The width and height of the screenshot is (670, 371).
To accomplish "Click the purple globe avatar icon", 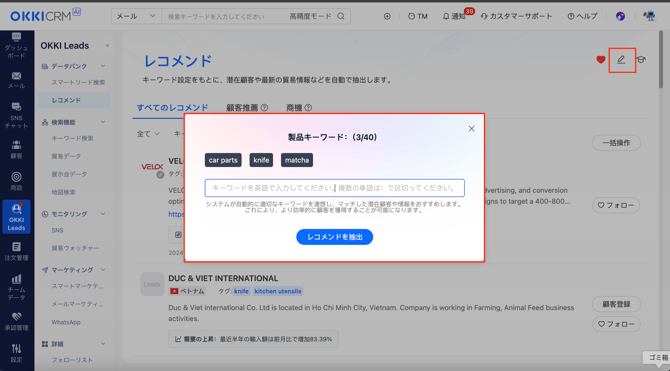I will [x=620, y=16].
